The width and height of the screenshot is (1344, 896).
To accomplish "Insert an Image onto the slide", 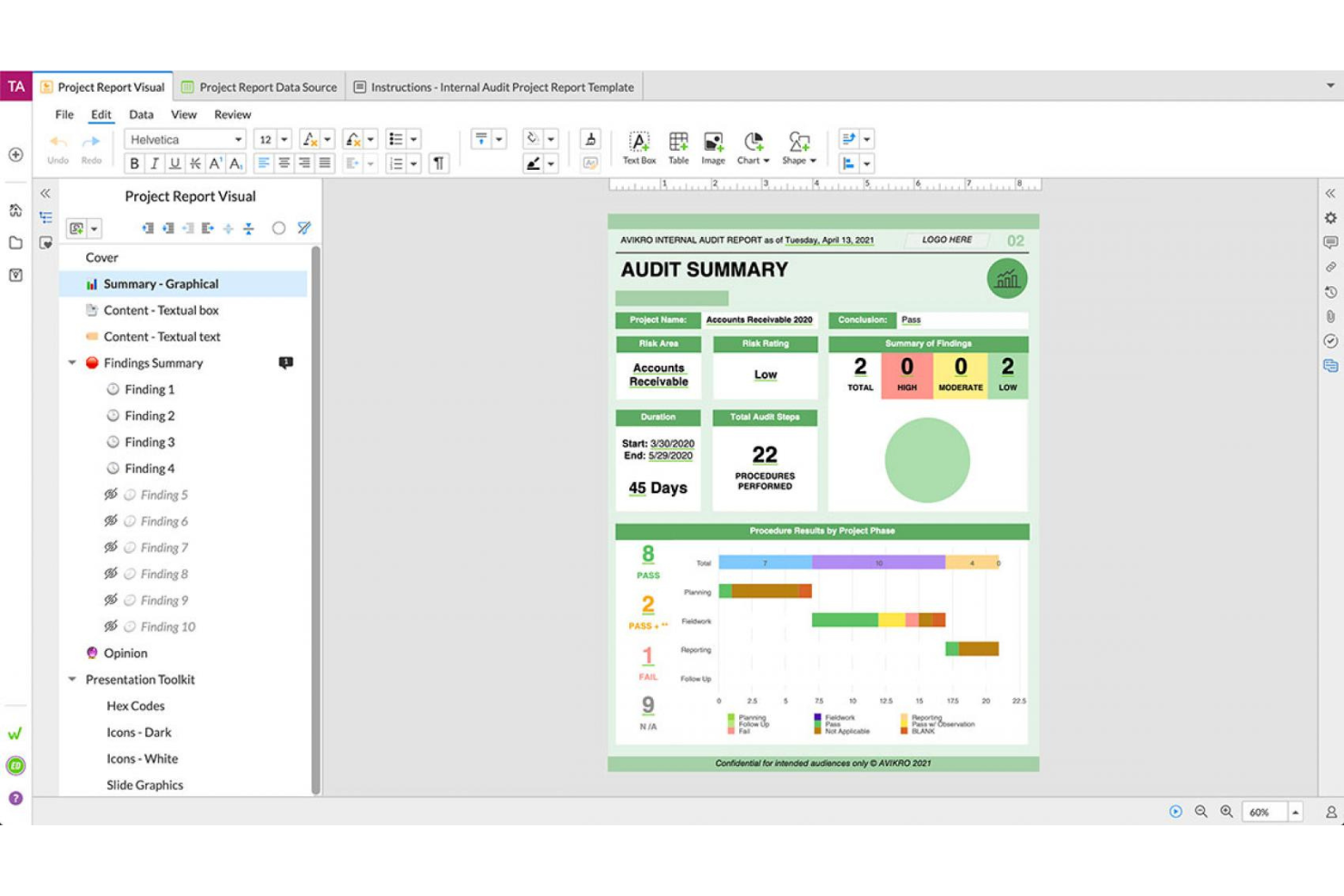I will pyautogui.click(x=712, y=146).
